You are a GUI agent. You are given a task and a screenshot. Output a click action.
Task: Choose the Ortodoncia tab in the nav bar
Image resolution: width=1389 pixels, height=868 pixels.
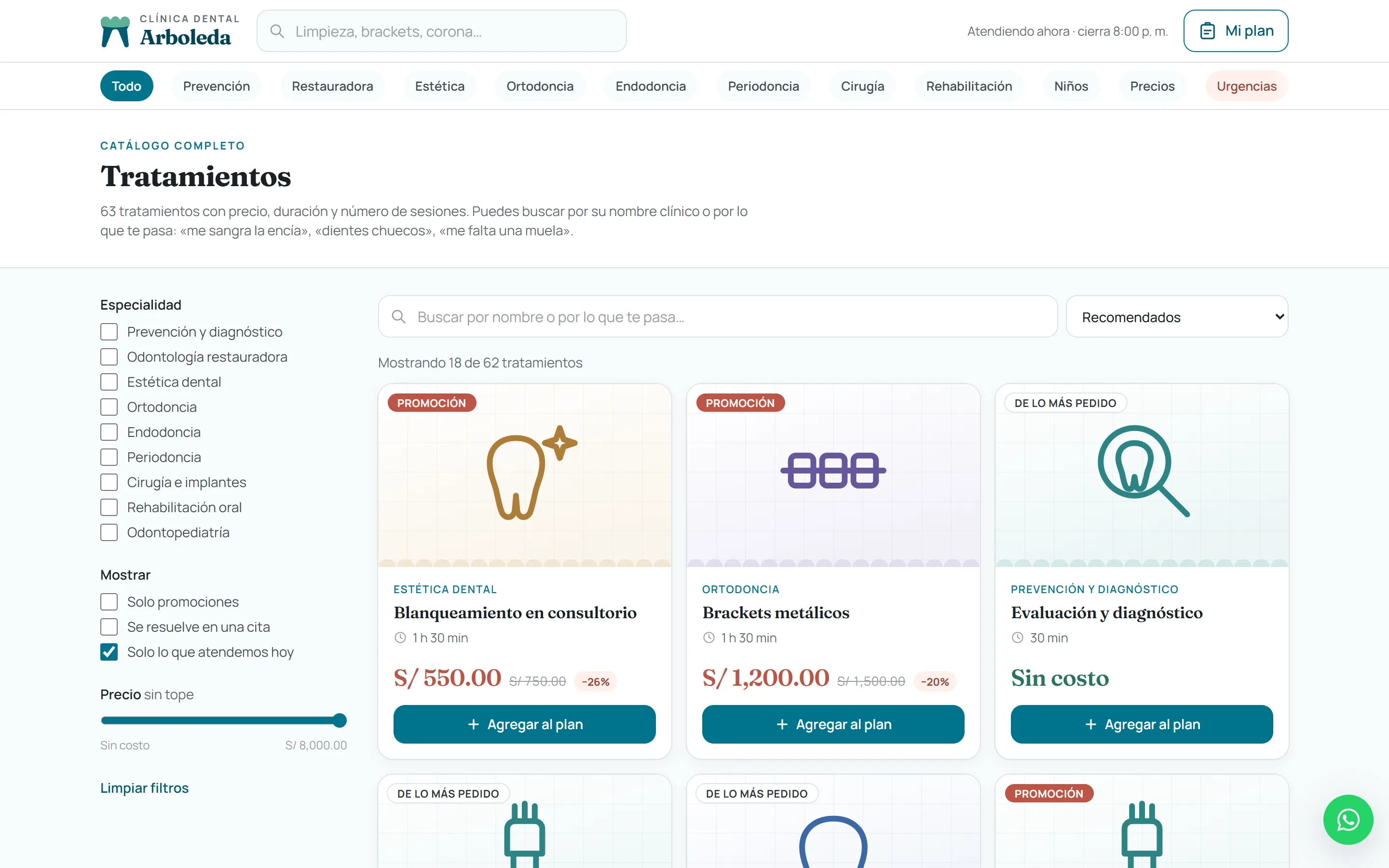click(540, 86)
